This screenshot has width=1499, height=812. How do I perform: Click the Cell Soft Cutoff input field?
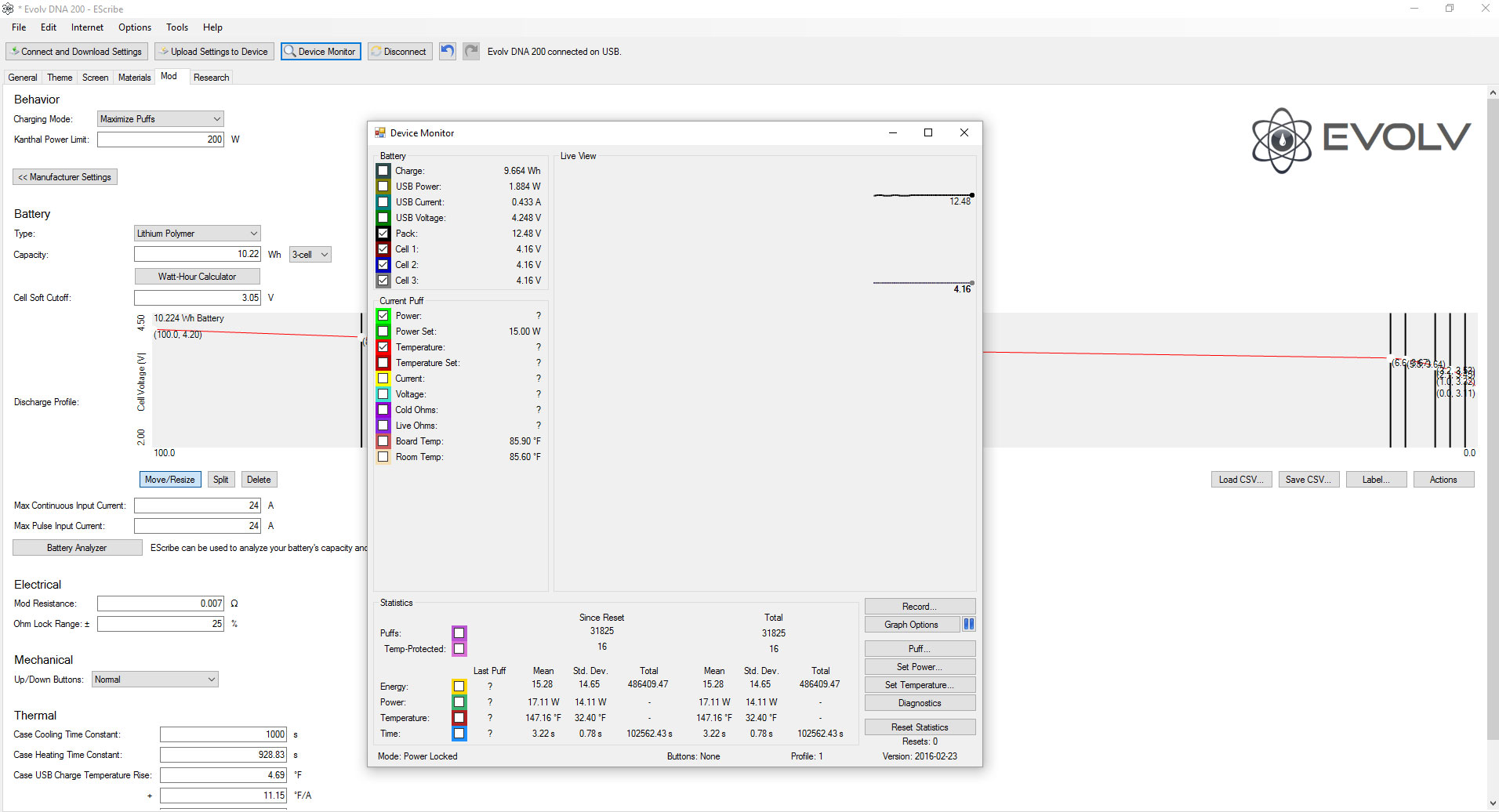click(197, 298)
